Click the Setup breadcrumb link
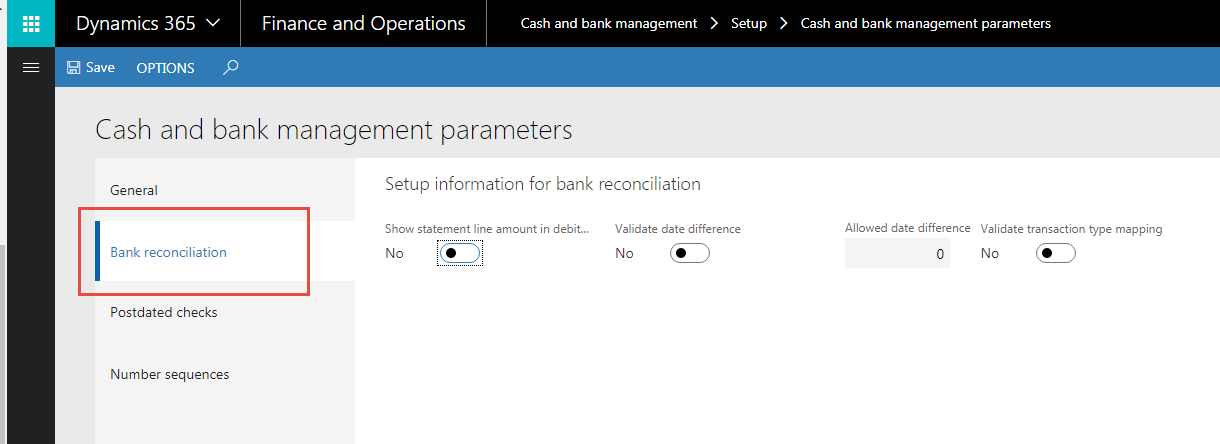 (x=748, y=23)
